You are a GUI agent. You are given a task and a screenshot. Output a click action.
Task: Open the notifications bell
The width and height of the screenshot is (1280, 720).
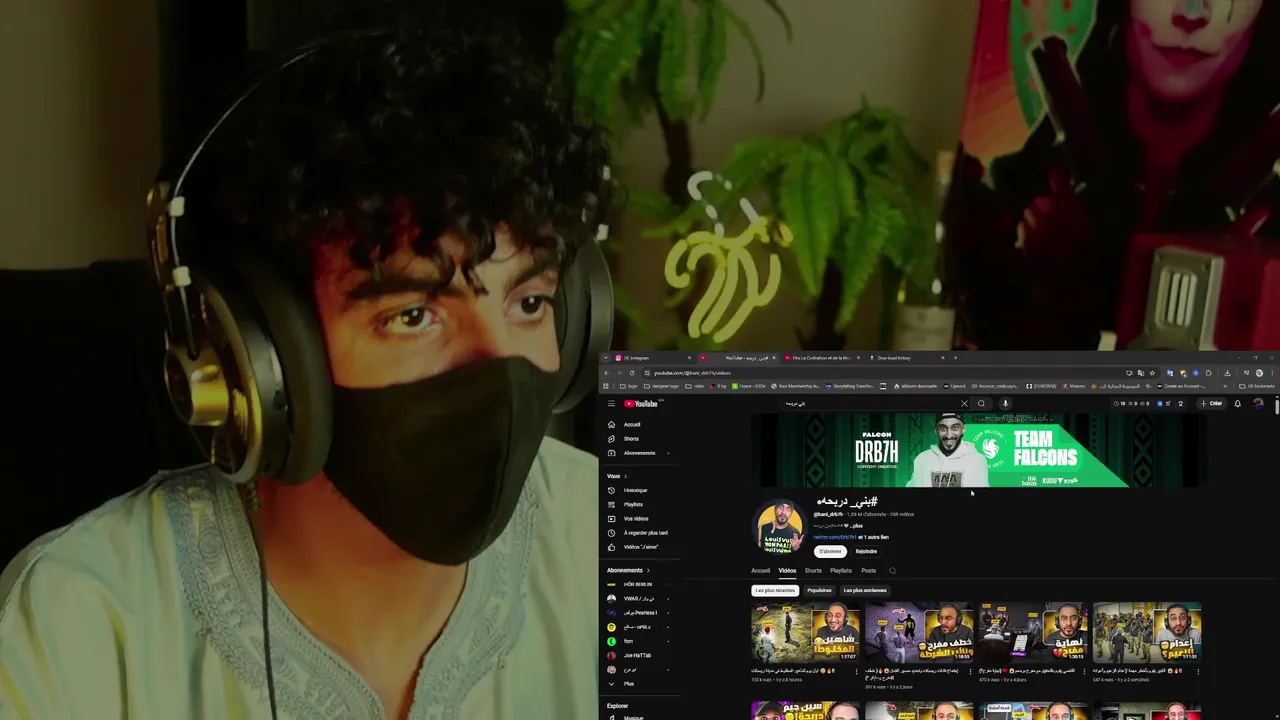(1237, 404)
